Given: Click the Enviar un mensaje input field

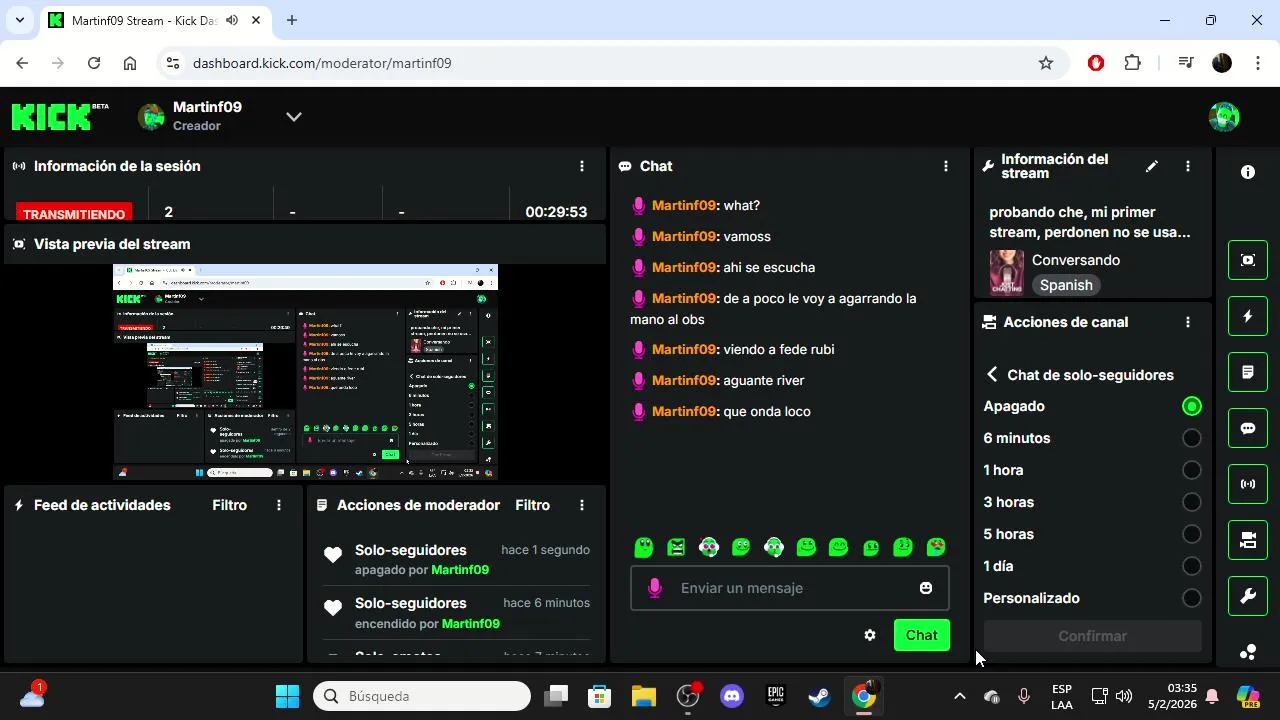Looking at the screenshot, I should point(789,588).
